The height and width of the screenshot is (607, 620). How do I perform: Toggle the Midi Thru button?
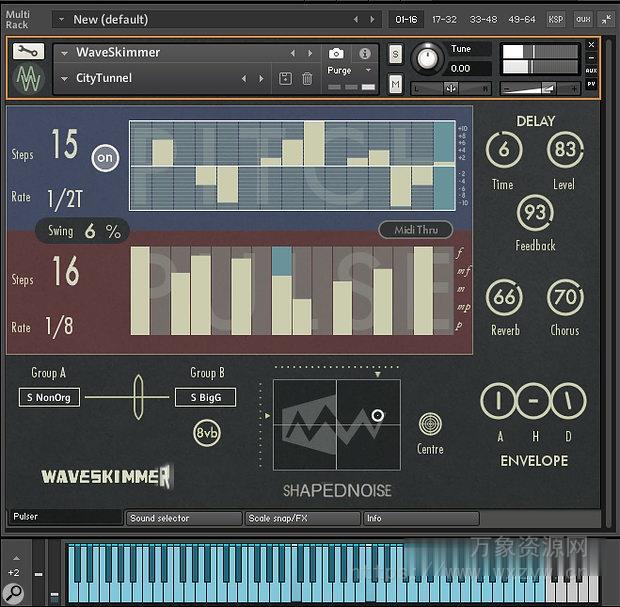(x=416, y=230)
